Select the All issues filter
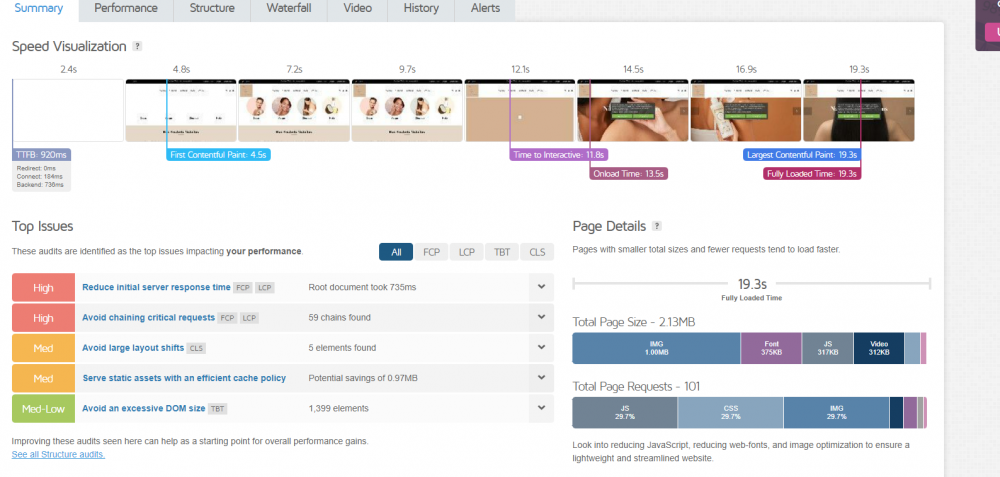The image size is (1000, 477). (396, 252)
